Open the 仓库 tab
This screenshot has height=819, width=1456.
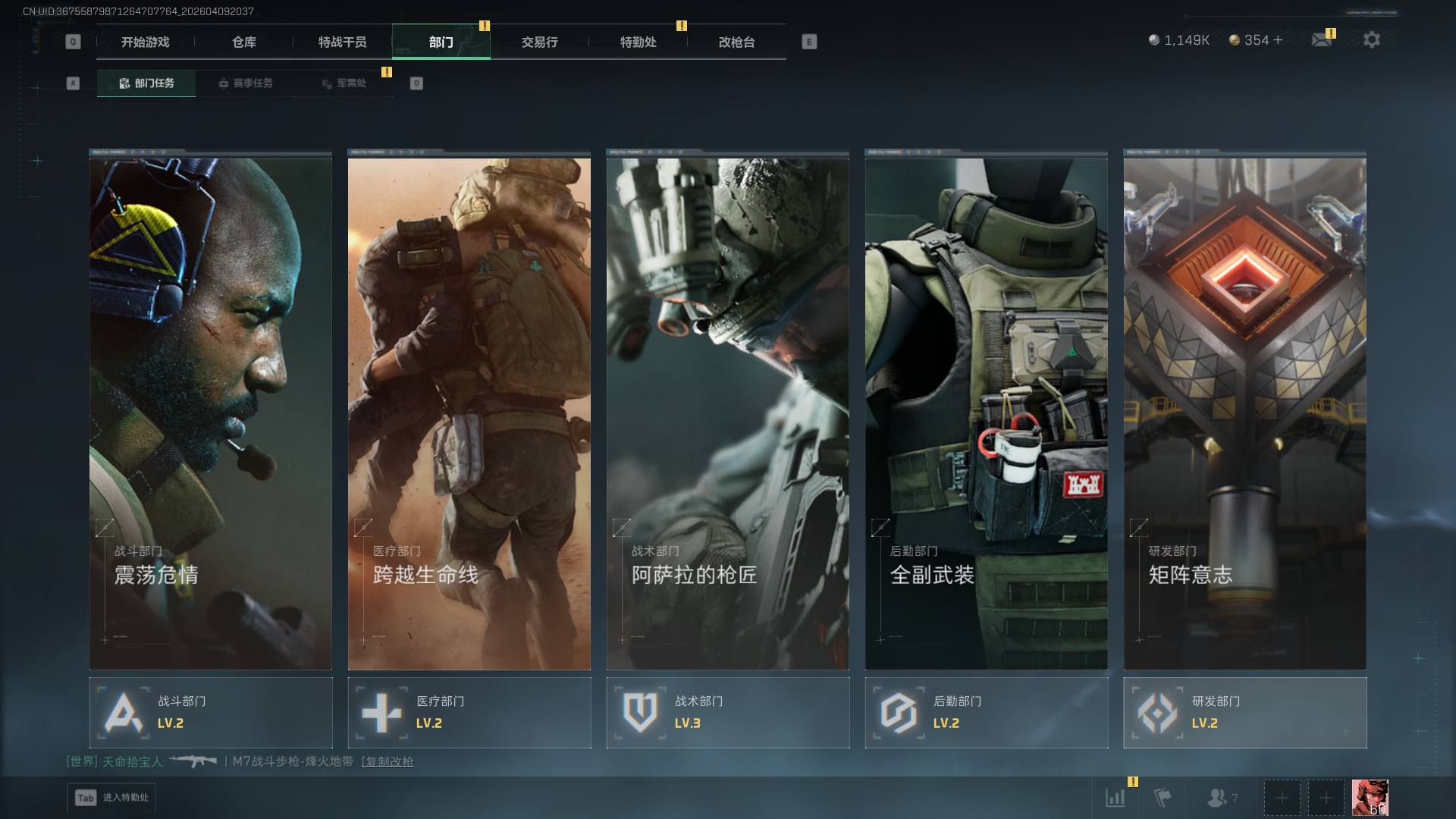pyautogui.click(x=243, y=42)
